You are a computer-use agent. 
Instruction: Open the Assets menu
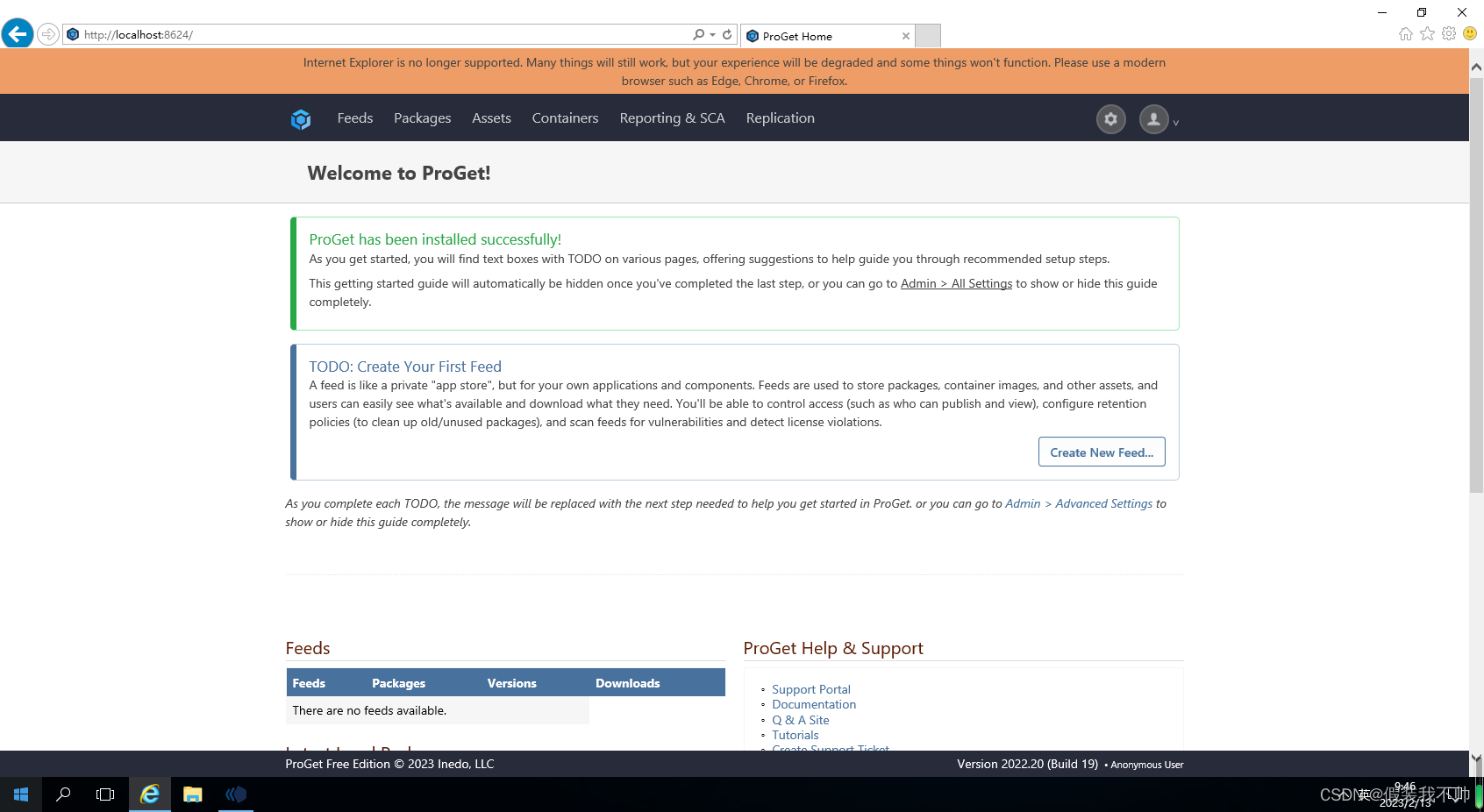tap(491, 118)
